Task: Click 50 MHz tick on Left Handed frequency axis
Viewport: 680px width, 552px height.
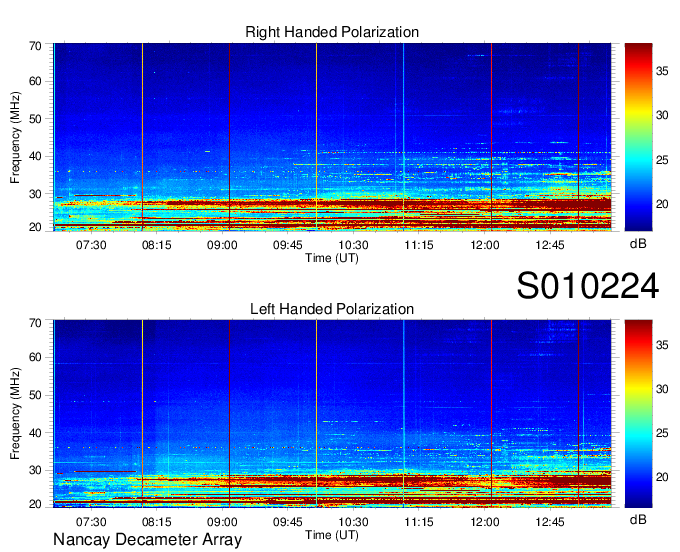Action: coord(35,395)
